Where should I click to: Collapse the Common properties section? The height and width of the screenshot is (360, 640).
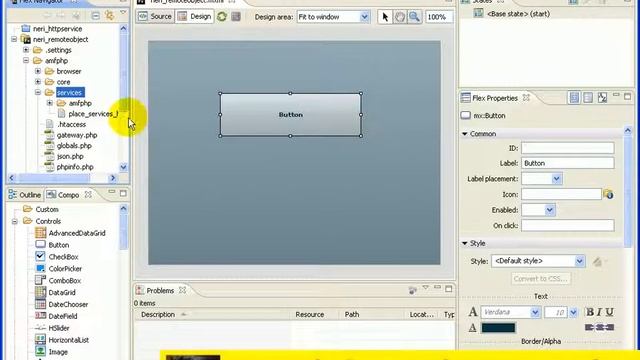pyautogui.click(x=464, y=134)
